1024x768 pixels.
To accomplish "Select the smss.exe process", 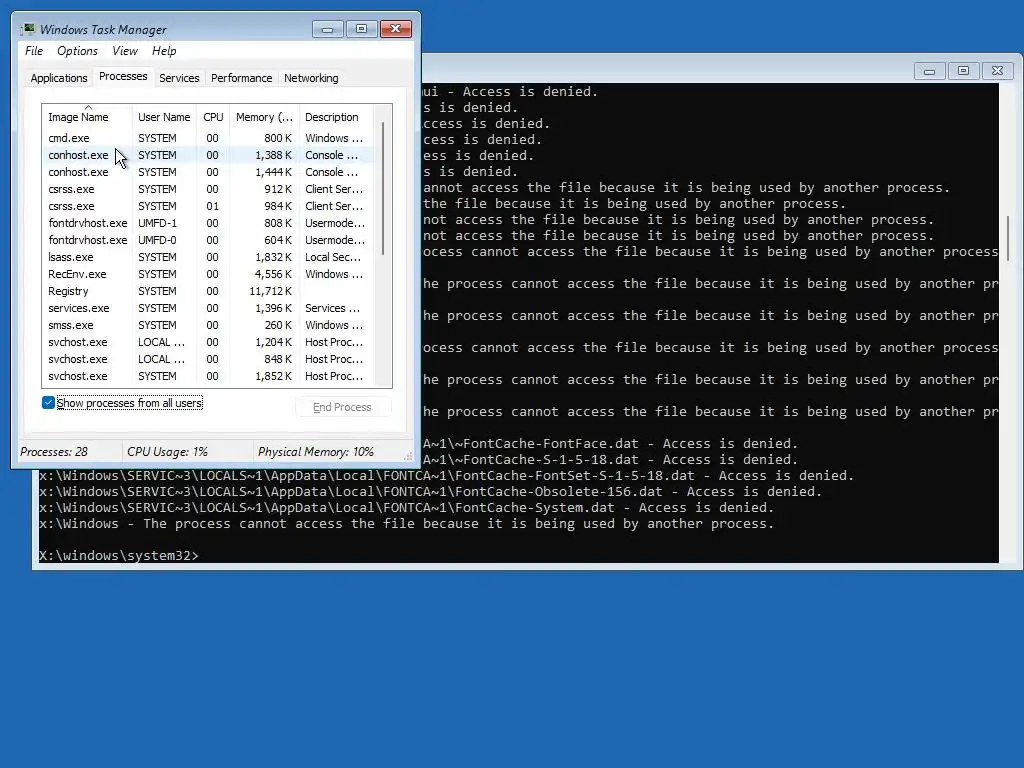I will coord(209,325).
